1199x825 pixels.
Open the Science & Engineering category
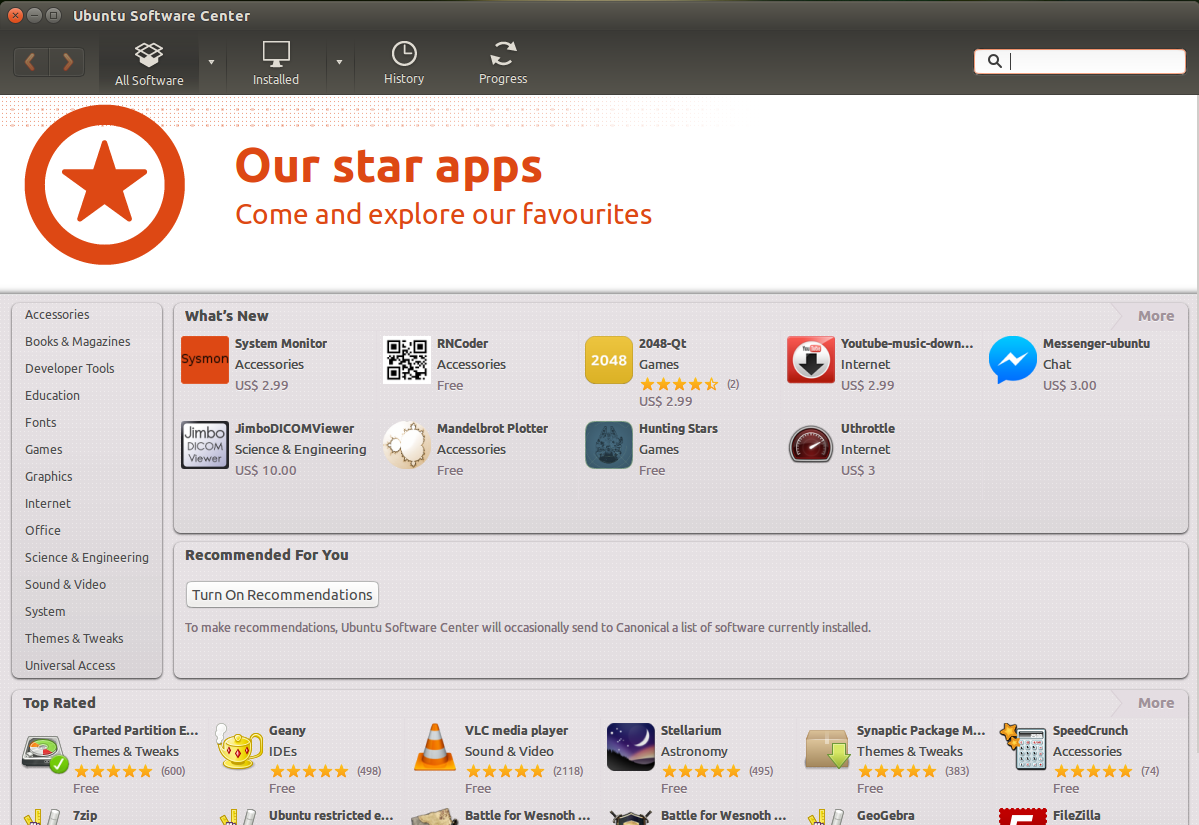pos(86,557)
